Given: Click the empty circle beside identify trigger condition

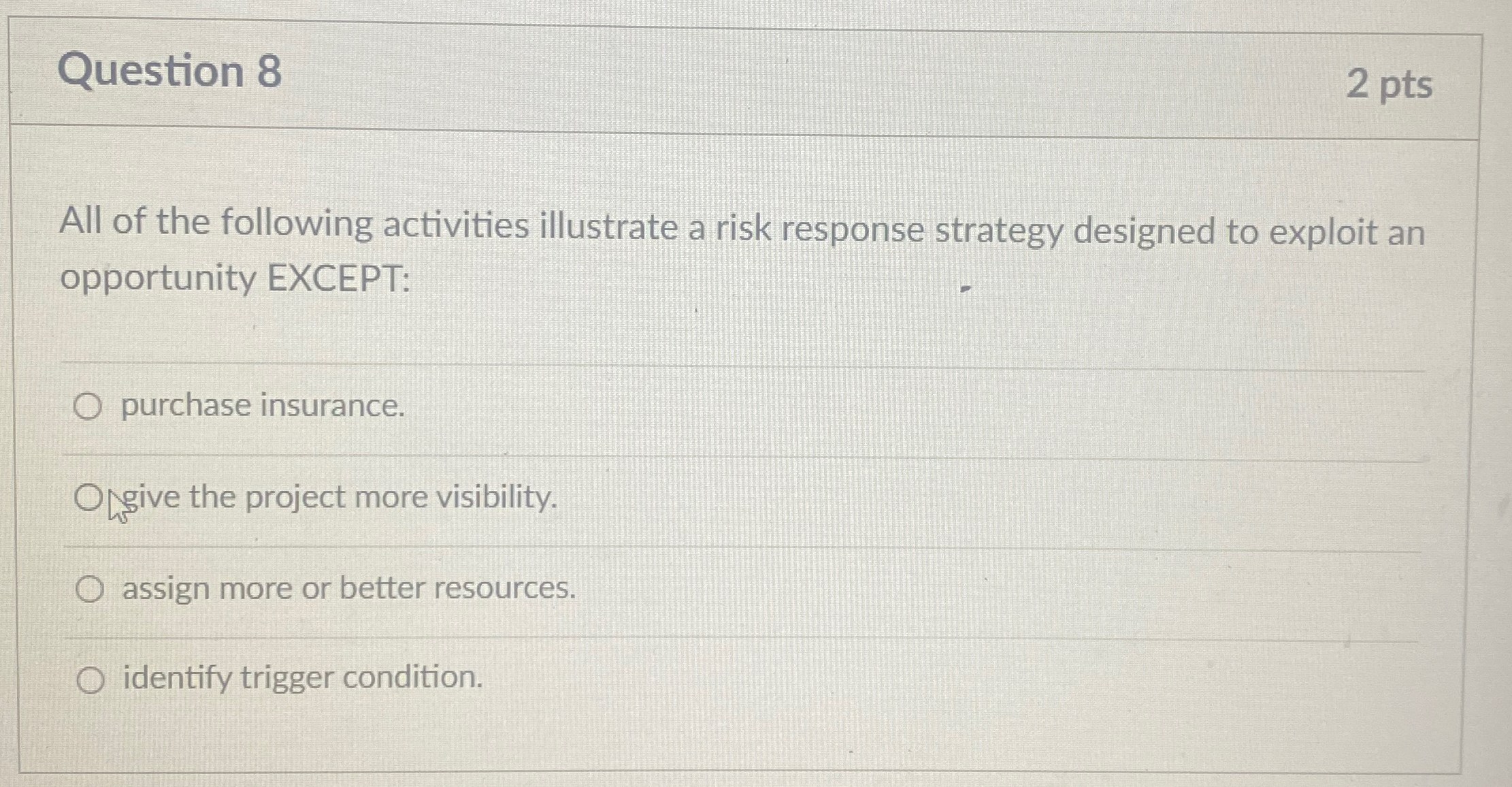Looking at the screenshot, I should [x=92, y=679].
